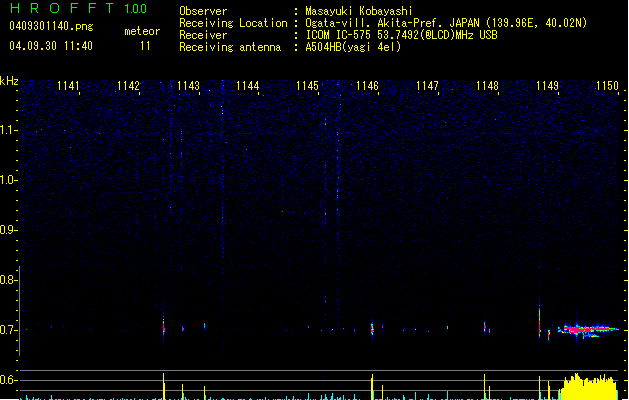629x400 pixels.
Task: Click time marker 1147
Action: 427,86
